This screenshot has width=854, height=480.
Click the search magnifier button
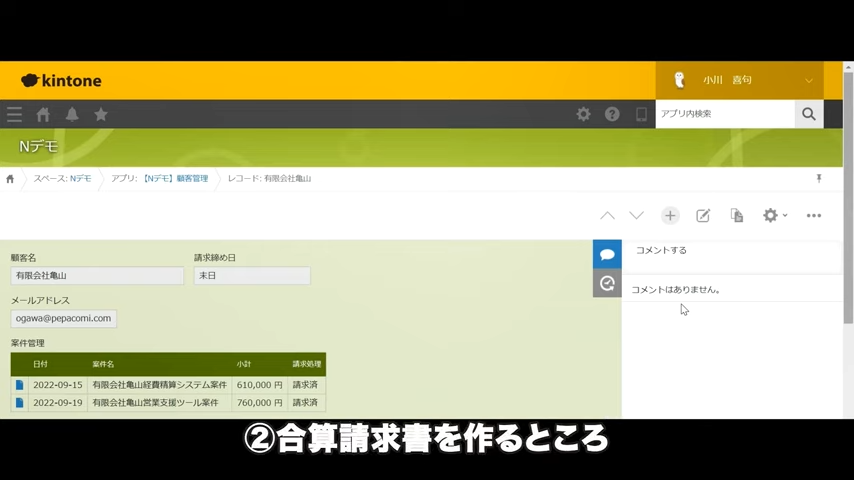809,114
